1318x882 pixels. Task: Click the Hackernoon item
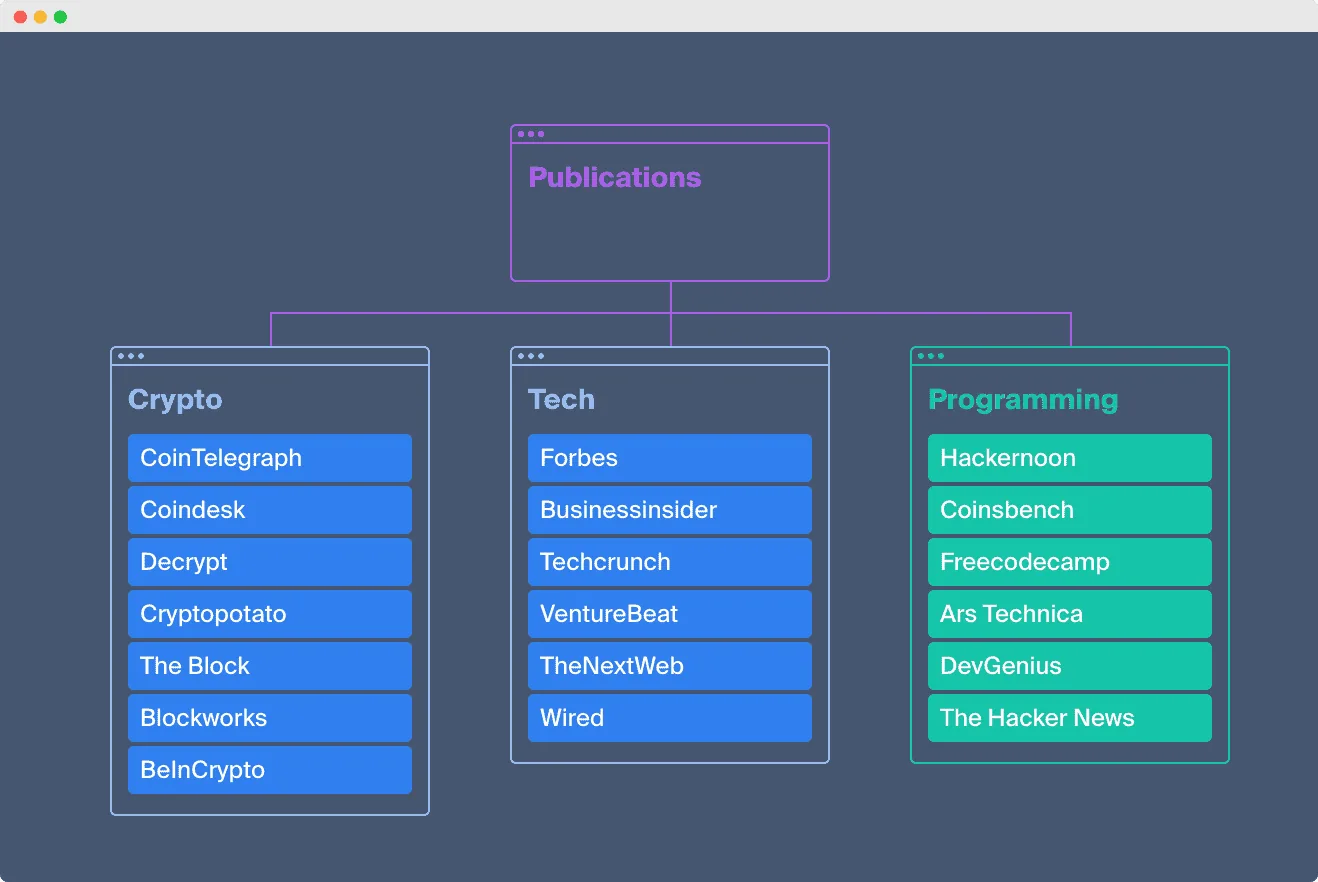pos(1070,458)
